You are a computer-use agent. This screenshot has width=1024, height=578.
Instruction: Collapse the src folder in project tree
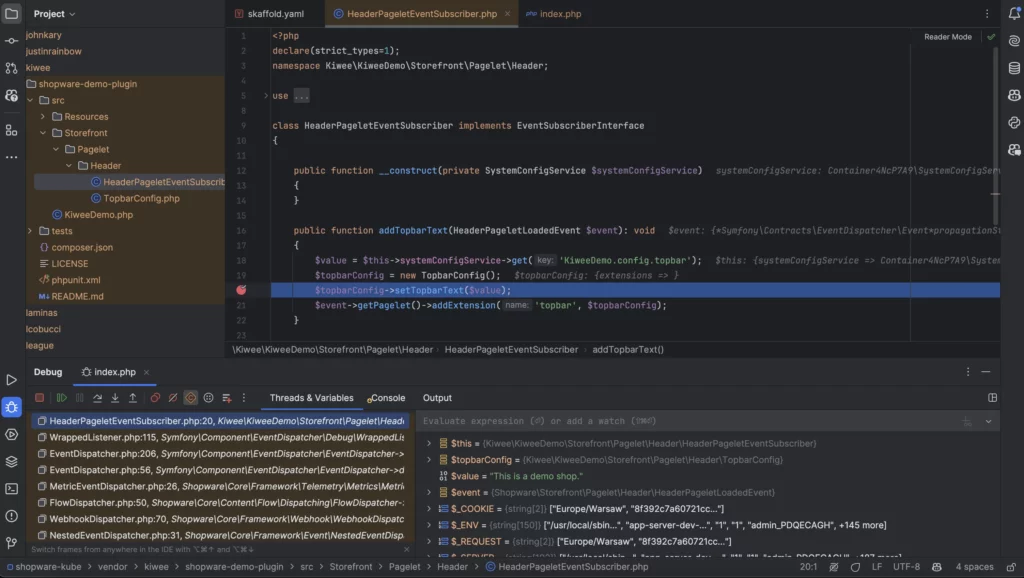[x=30, y=101]
